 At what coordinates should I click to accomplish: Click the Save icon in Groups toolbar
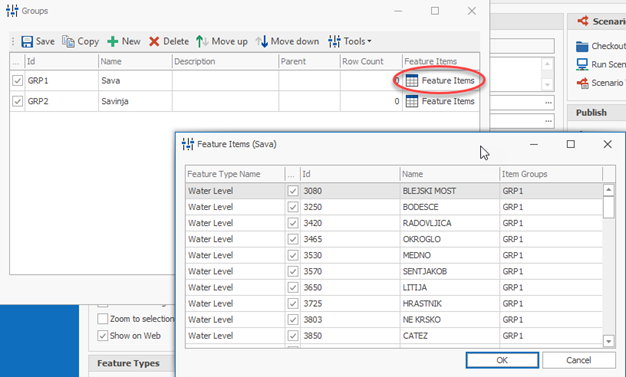[27, 42]
